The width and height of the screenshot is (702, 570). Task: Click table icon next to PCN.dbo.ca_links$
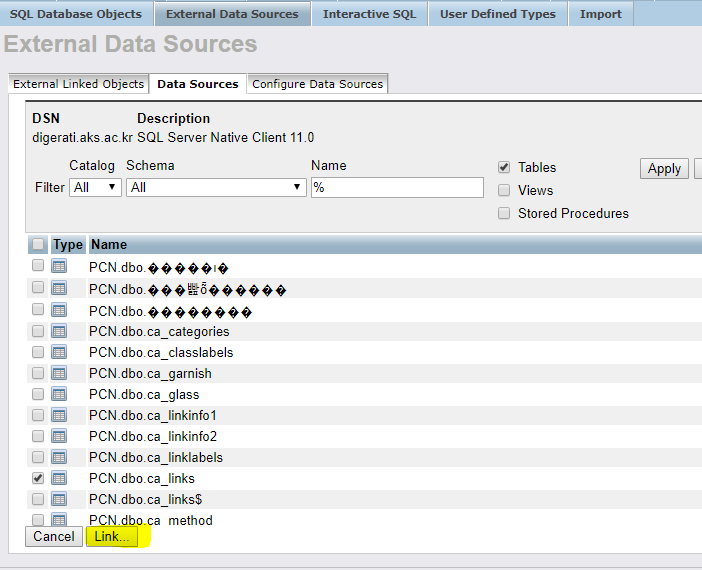point(59,499)
